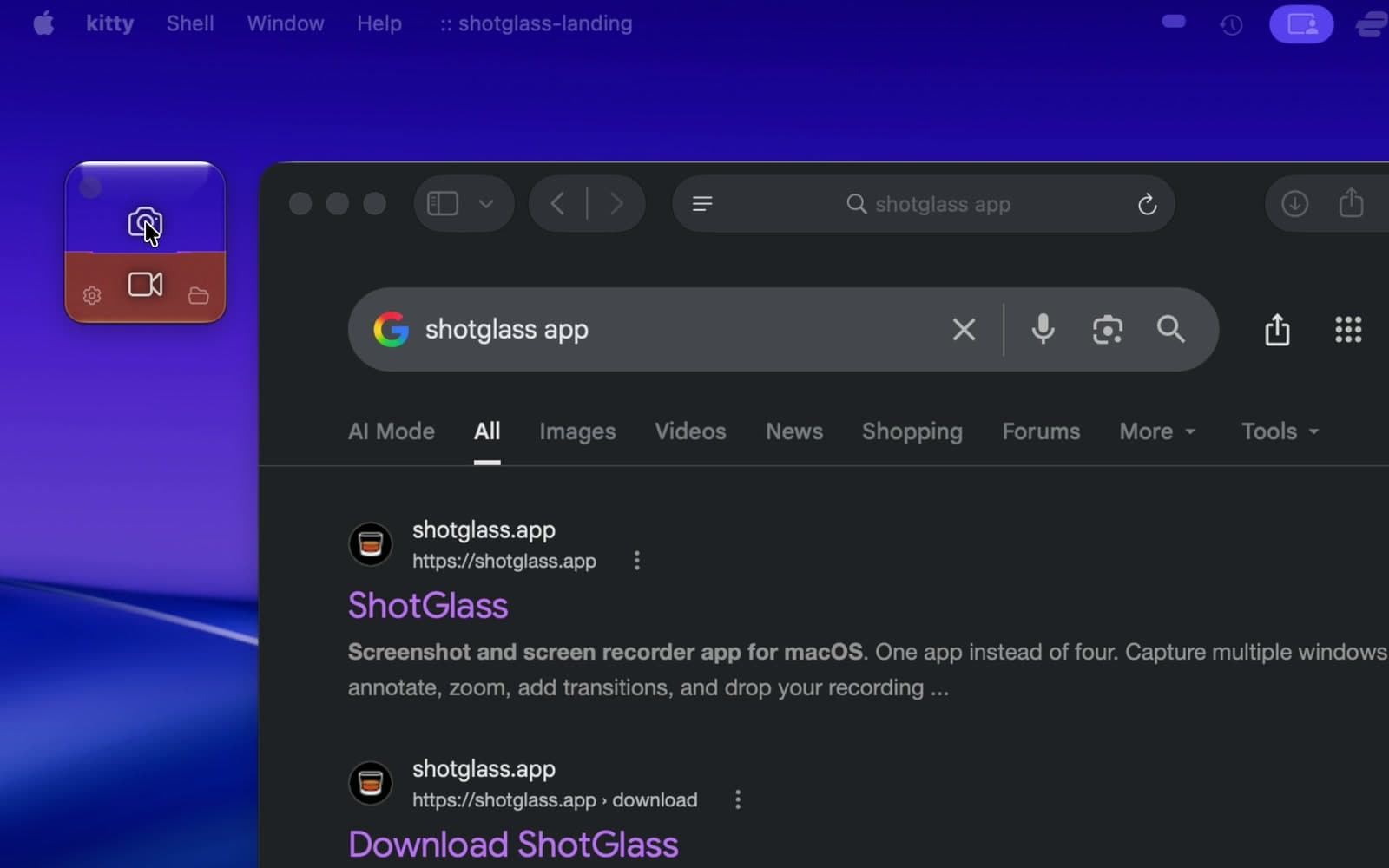
Task: Switch to AI Mode tab
Action: coord(392,431)
